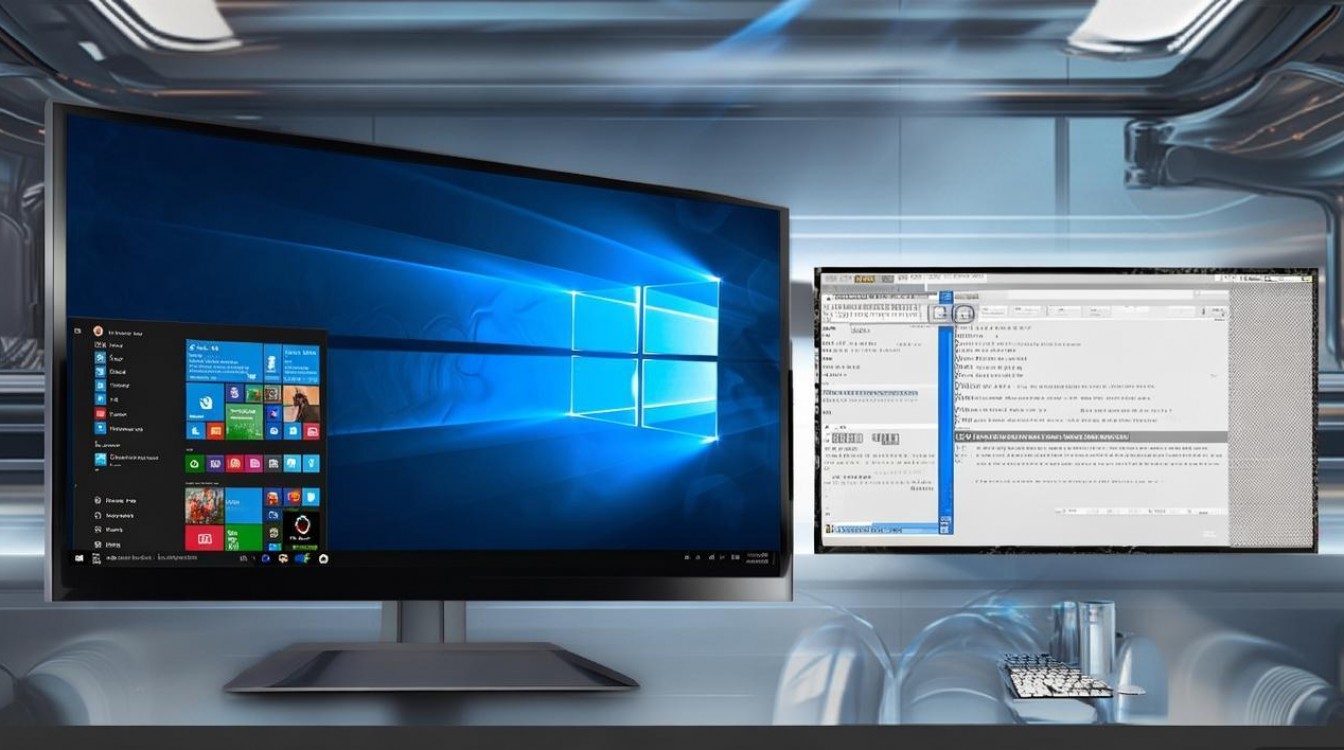Expand the hamburger icon at the Start menu corner
1344x750 pixels.
(x=78, y=331)
